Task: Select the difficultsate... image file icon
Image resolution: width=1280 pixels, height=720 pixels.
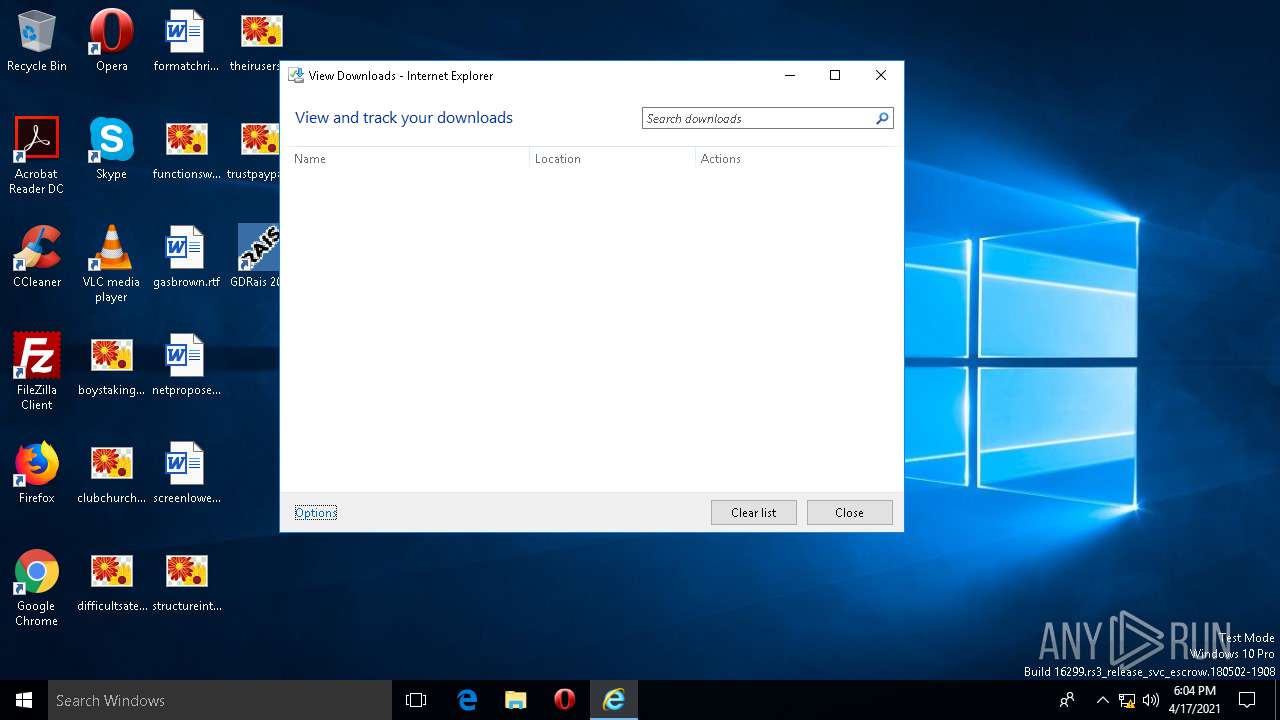Action: pyautogui.click(x=111, y=581)
